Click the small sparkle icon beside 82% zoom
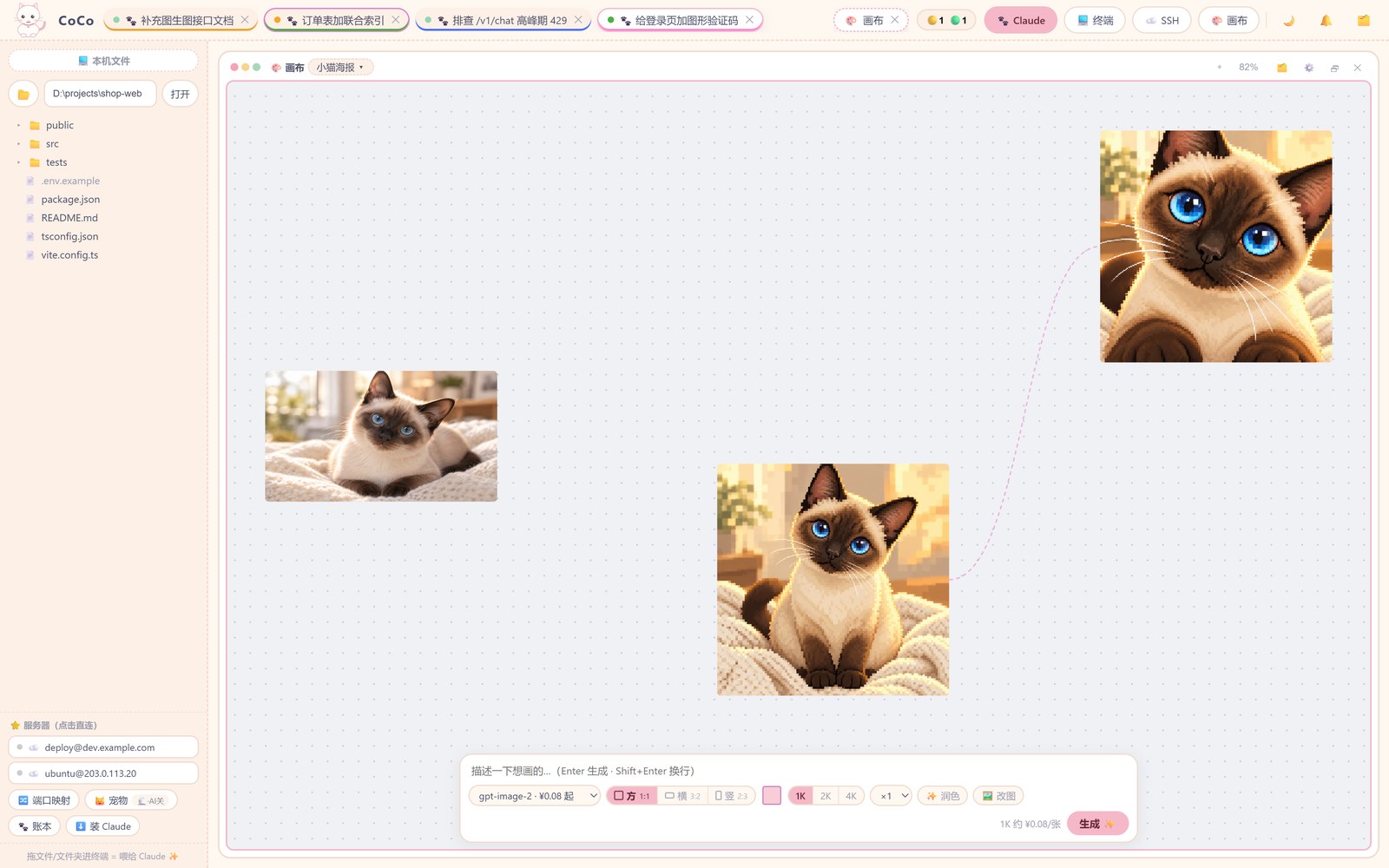 point(1220,67)
